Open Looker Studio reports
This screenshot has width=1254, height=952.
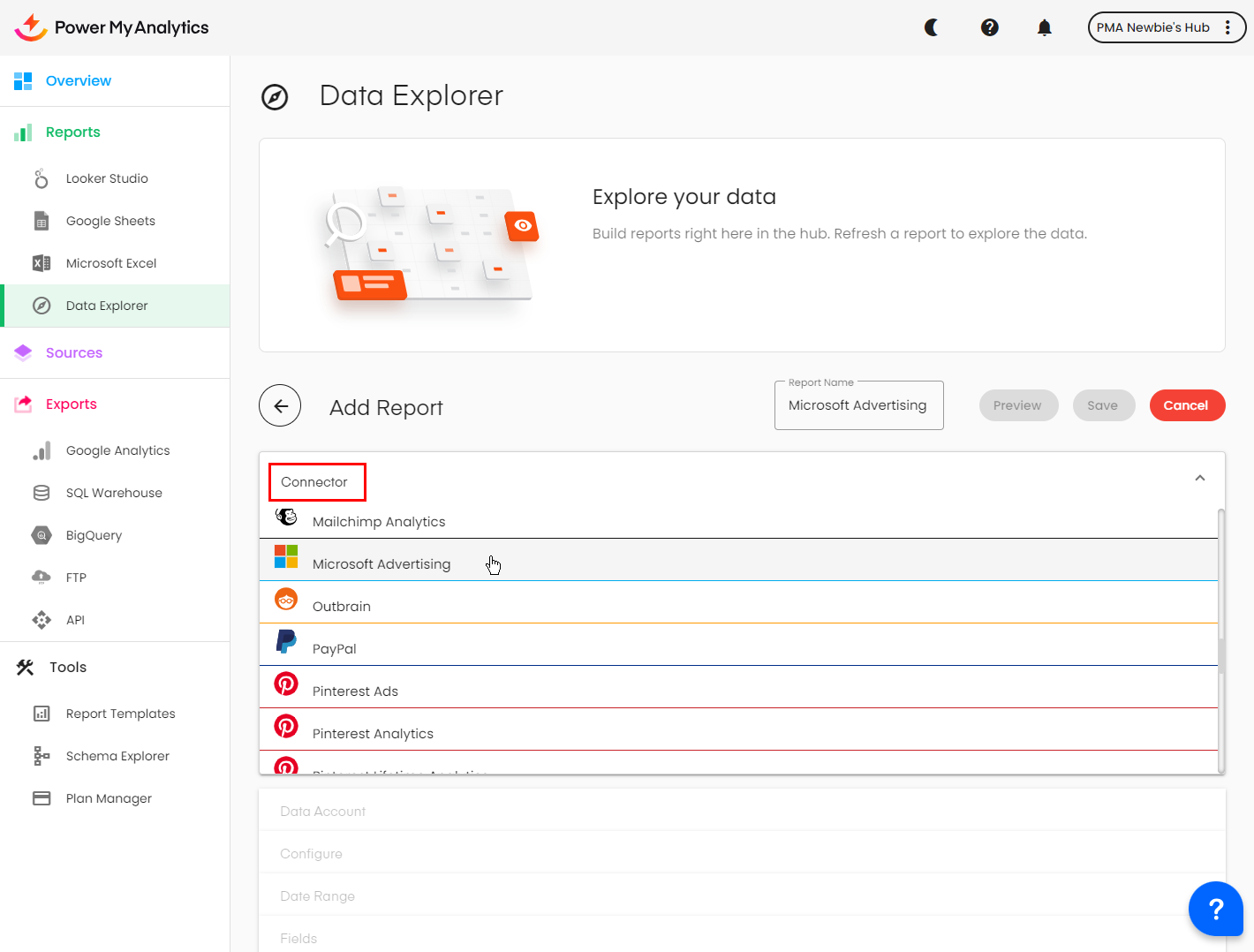tap(107, 178)
